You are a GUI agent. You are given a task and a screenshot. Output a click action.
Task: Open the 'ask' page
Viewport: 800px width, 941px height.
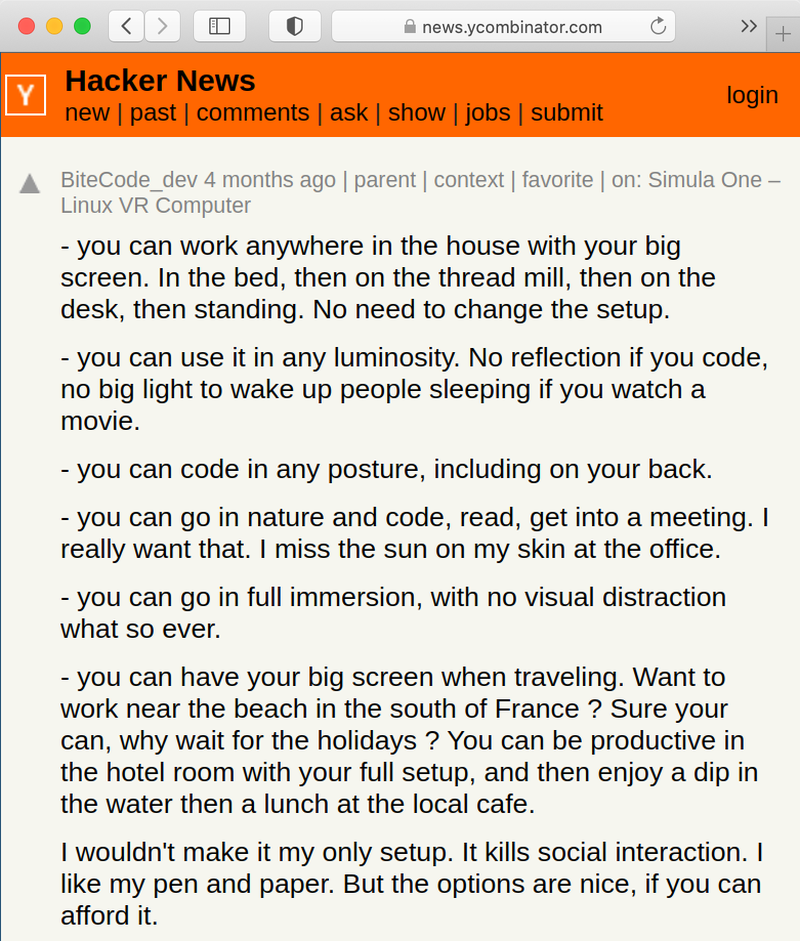pyautogui.click(x=349, y=113)
